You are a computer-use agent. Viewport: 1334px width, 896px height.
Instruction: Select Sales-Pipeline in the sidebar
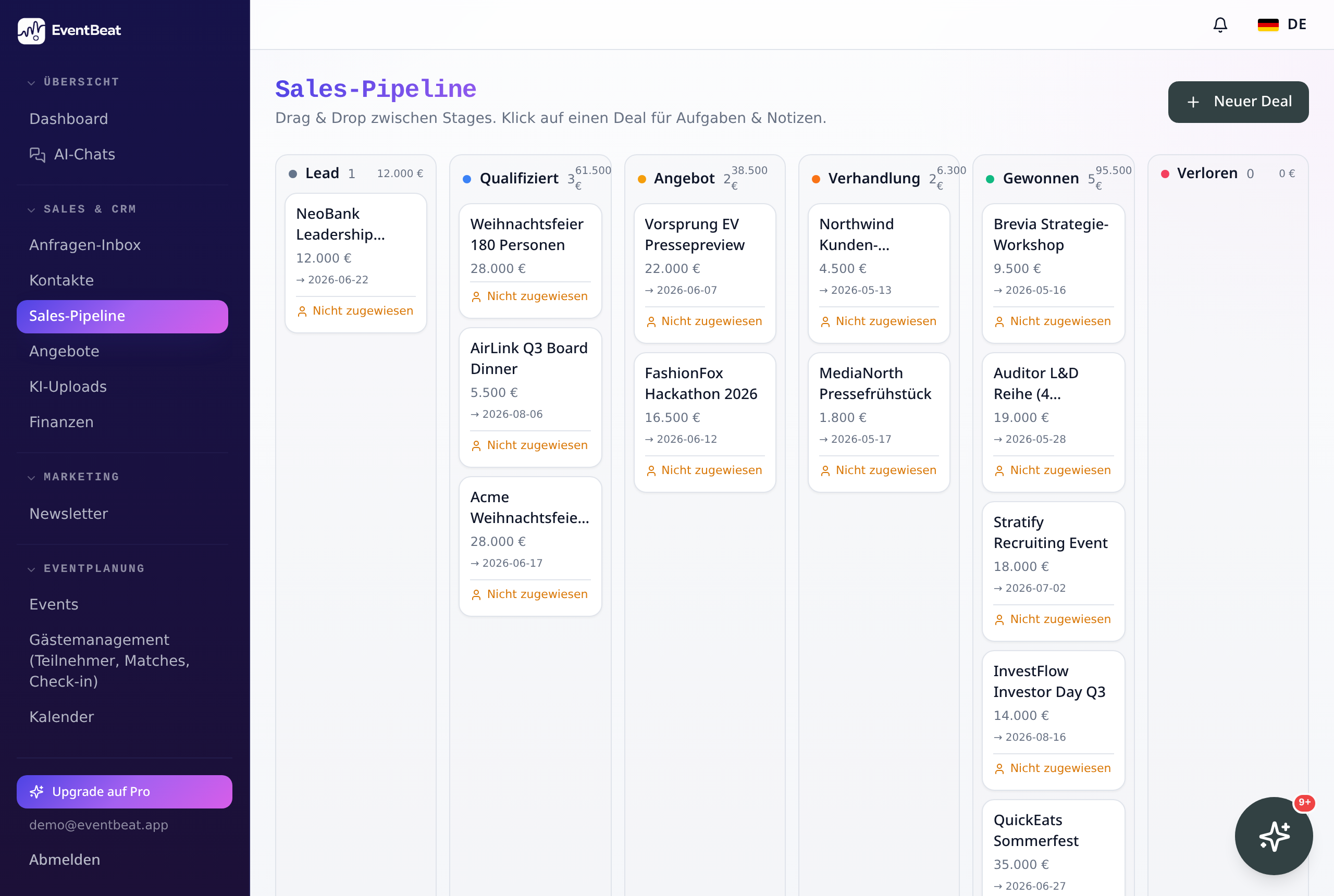tap(122, 316)
